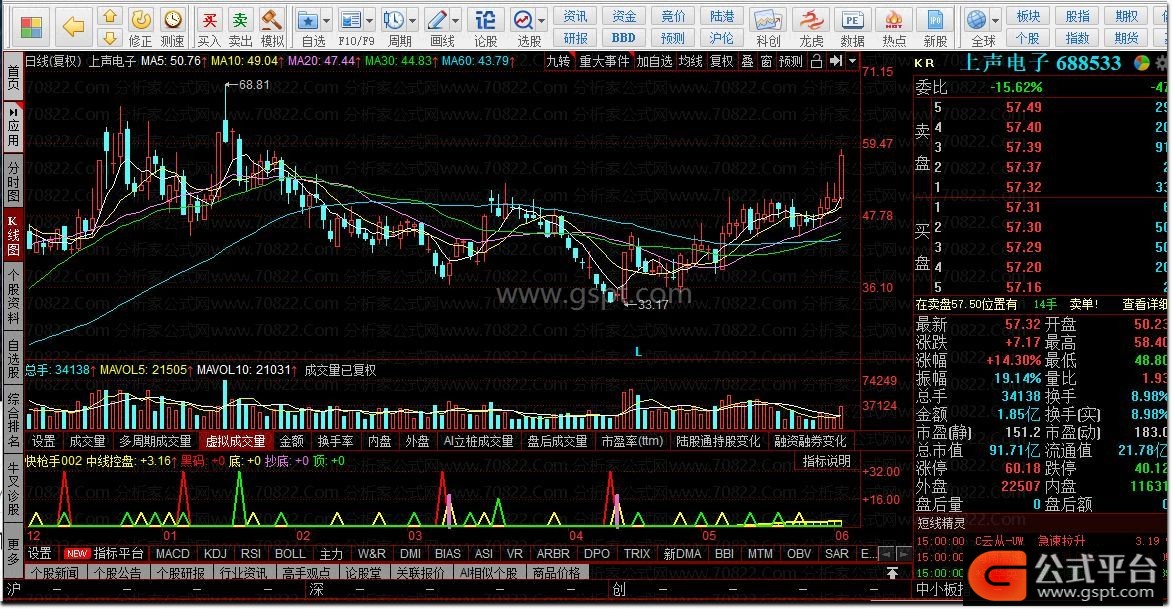Open the 牛叉诊股 stock diagnosis sidebar item

[13, 490]
